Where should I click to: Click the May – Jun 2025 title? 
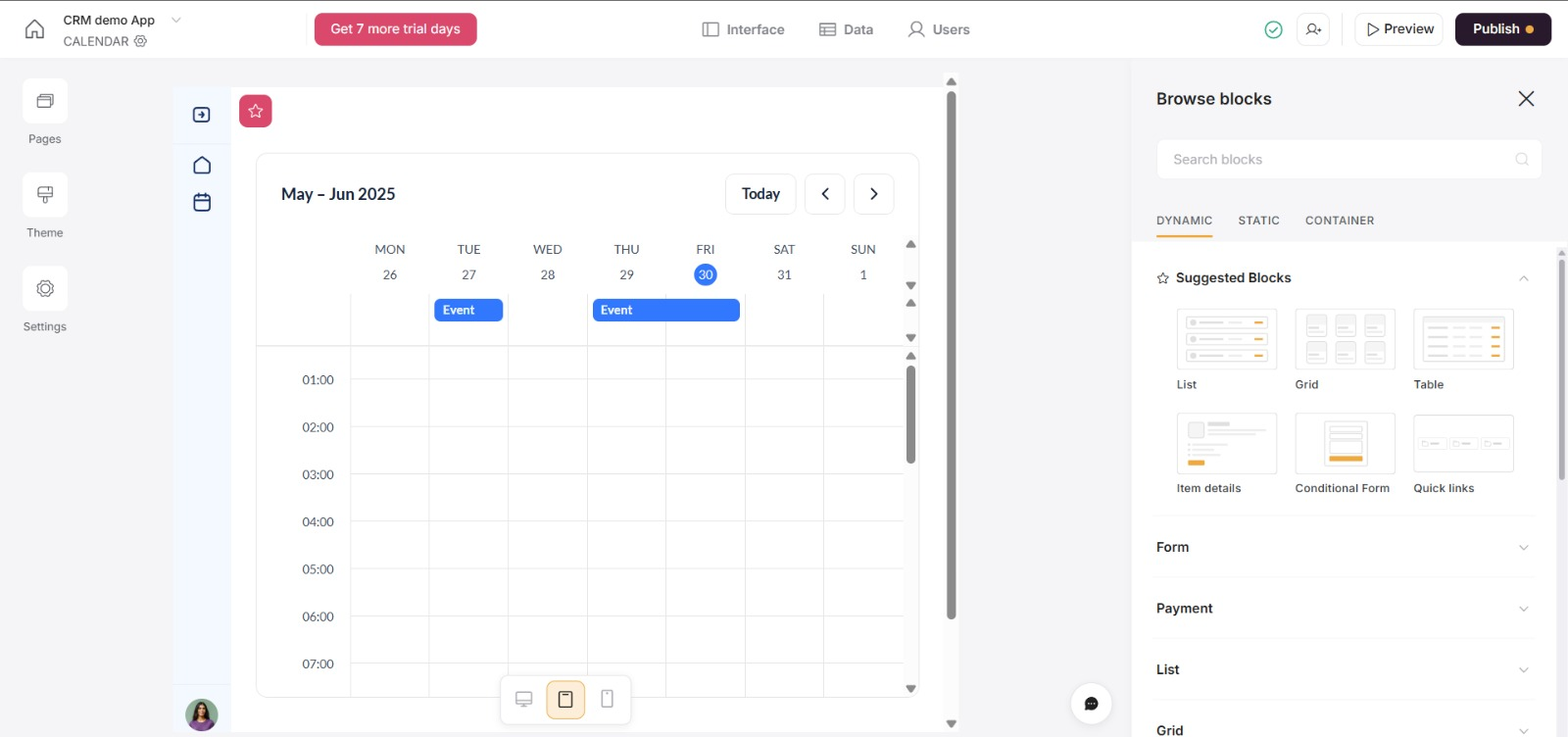tap(338, 194)
